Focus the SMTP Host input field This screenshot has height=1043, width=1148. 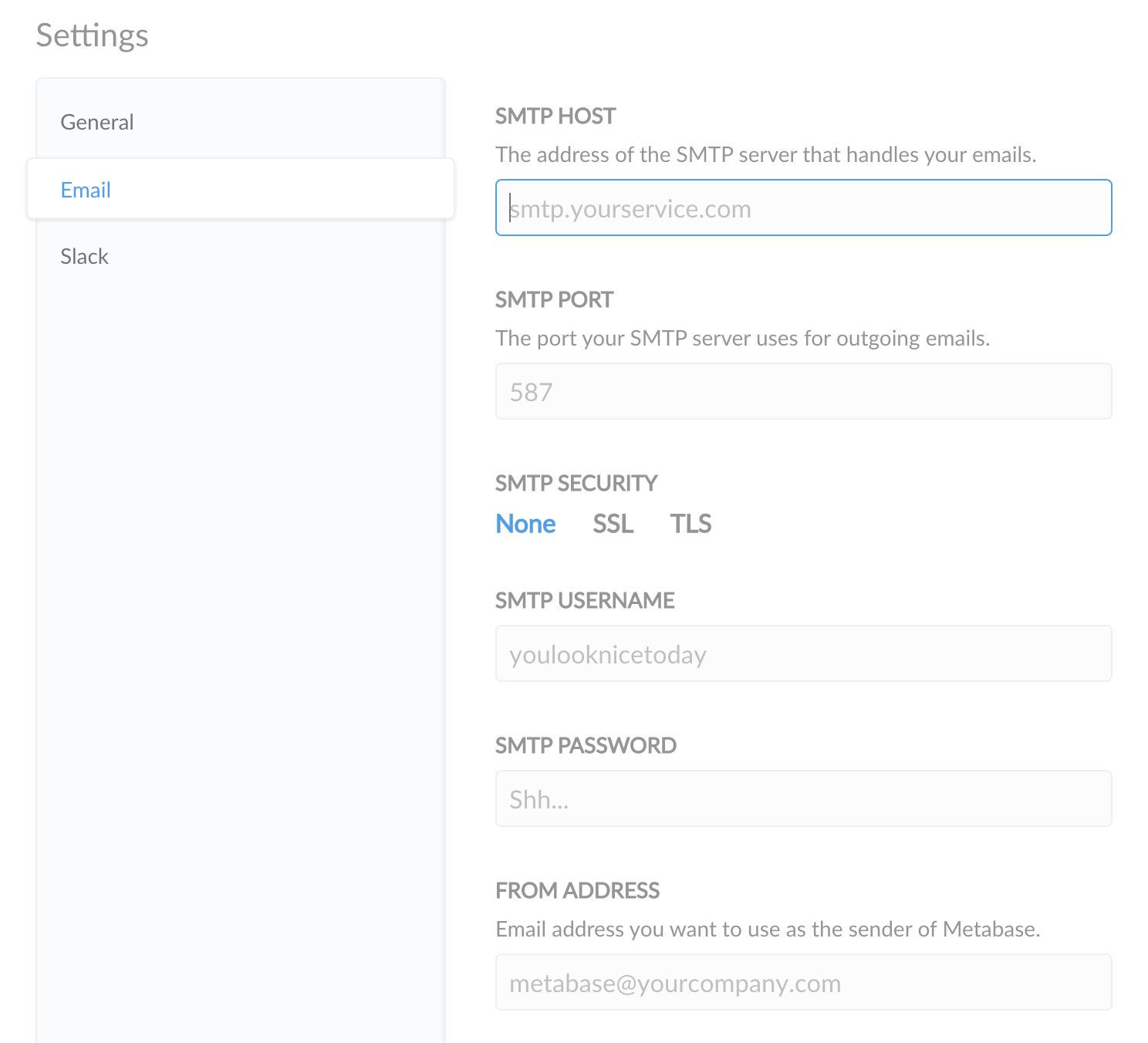(x=803, y=208)
